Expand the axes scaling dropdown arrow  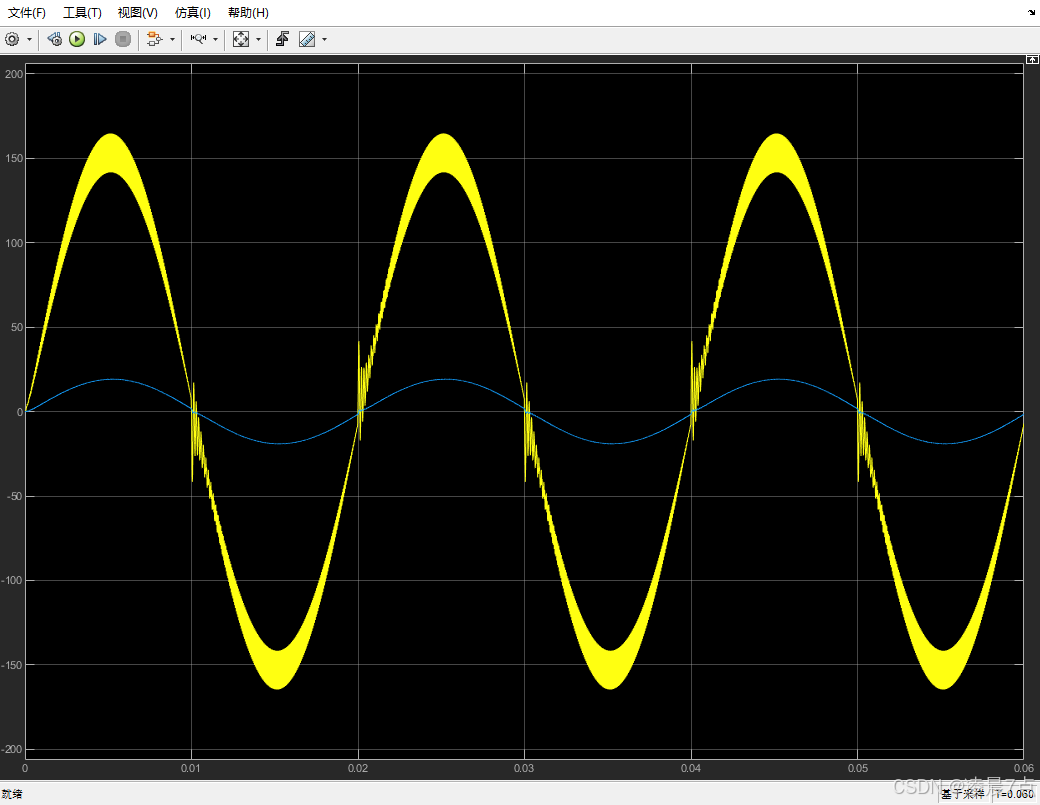259,40
